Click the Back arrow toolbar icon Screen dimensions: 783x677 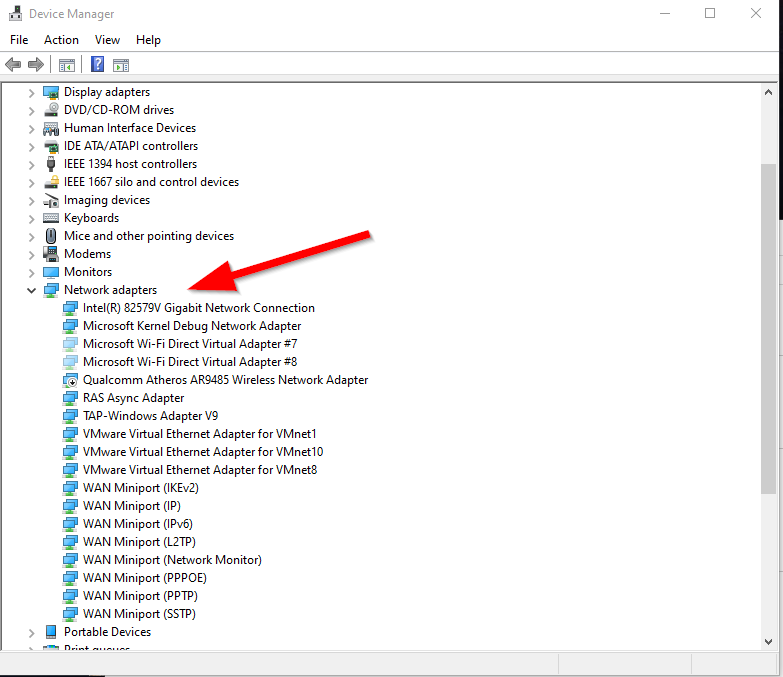pyautogui.click(x=13, y=64)
